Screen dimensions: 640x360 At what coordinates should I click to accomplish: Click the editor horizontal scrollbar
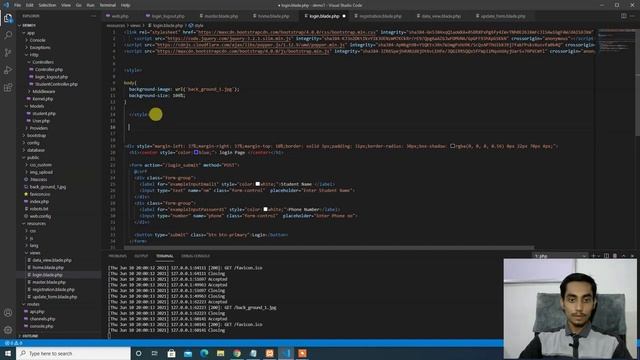tap(329, 247)
